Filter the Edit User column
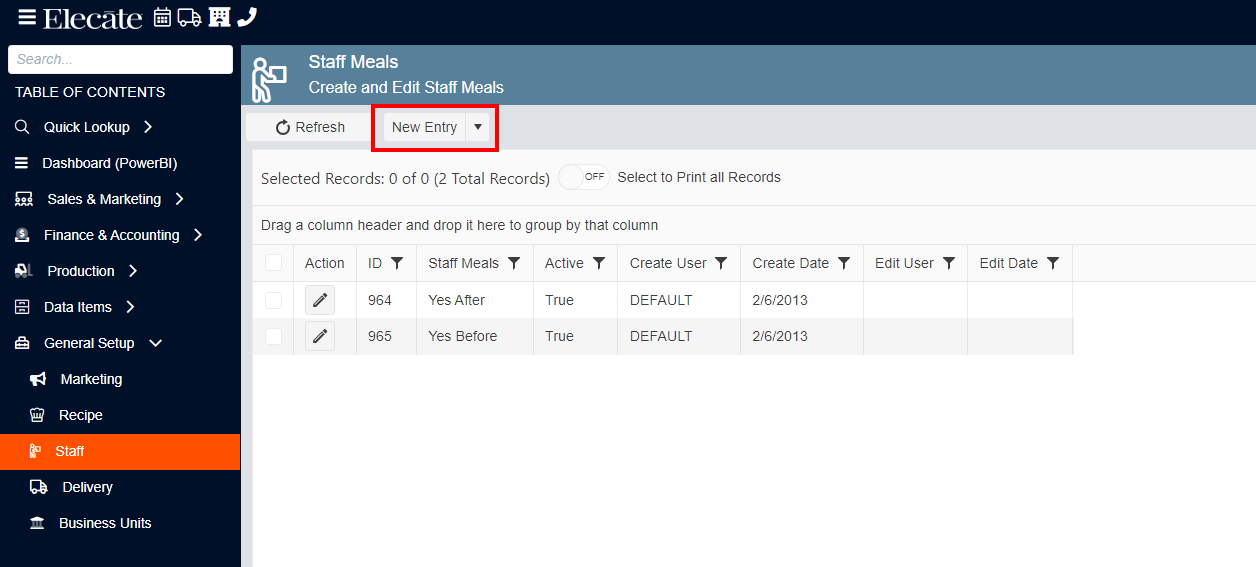The height and width of the screenshot is (567, 1256). coord(949,263)
